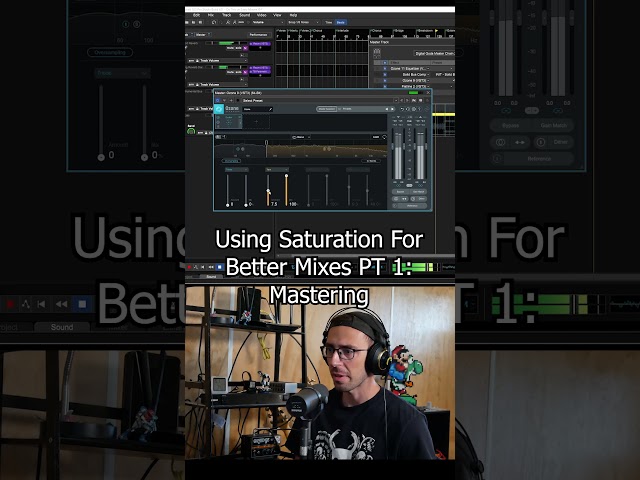Viewport: 640px width, 480px height.
Task: Click the Ozone logo icon
Action: [219, 109]
